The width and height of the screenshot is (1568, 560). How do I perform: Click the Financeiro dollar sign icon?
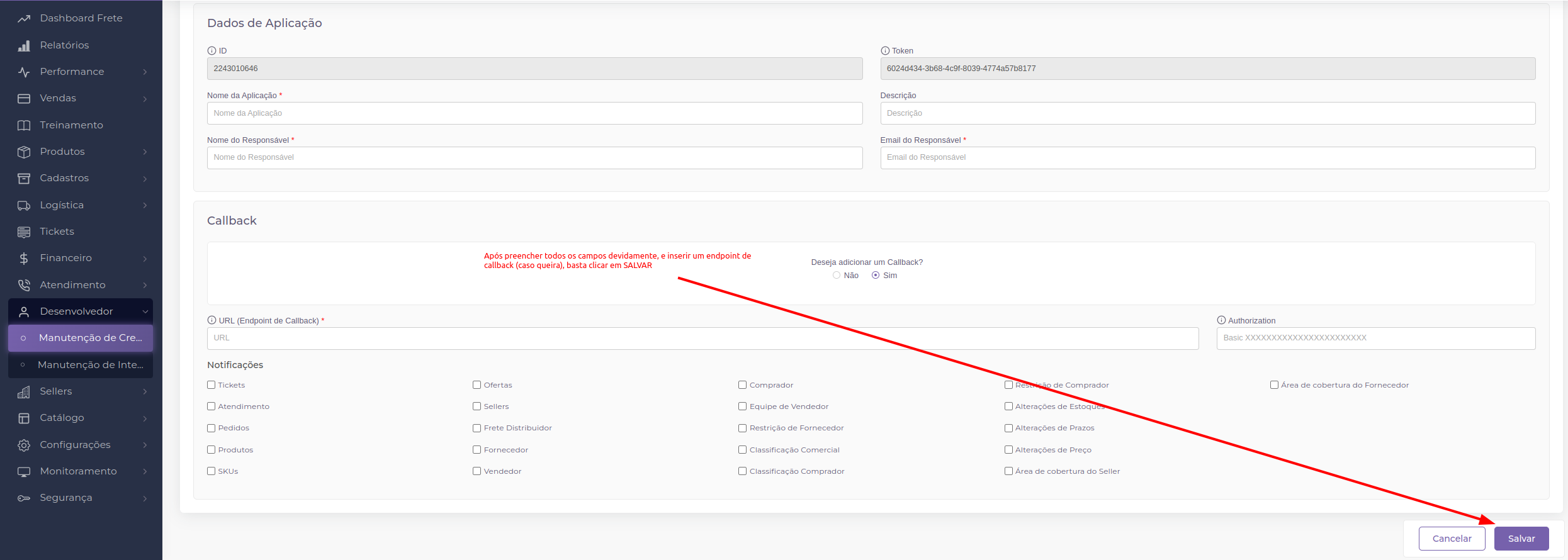pos(24,259)
